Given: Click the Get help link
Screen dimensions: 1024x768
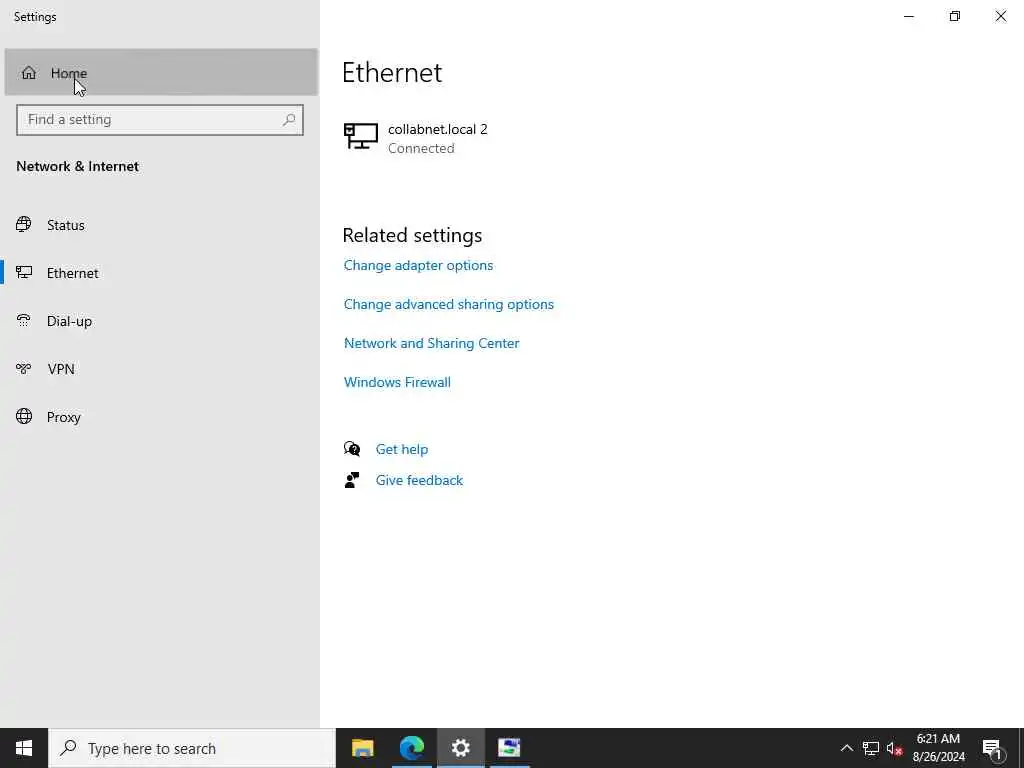Looking at the screenshot, I should click(402, 449).
